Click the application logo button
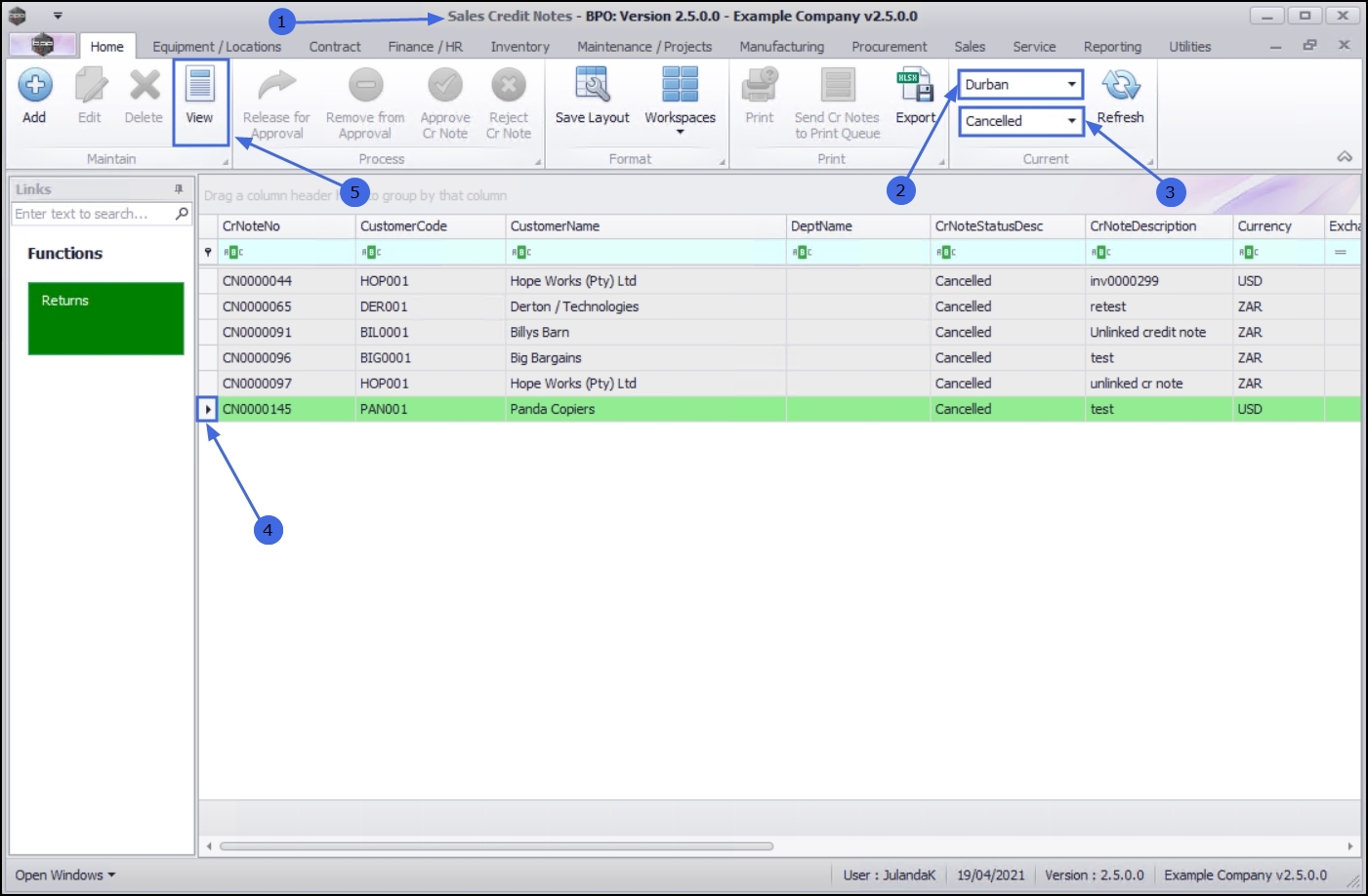The image size is (1368, 896). click(x=42, y=45)
